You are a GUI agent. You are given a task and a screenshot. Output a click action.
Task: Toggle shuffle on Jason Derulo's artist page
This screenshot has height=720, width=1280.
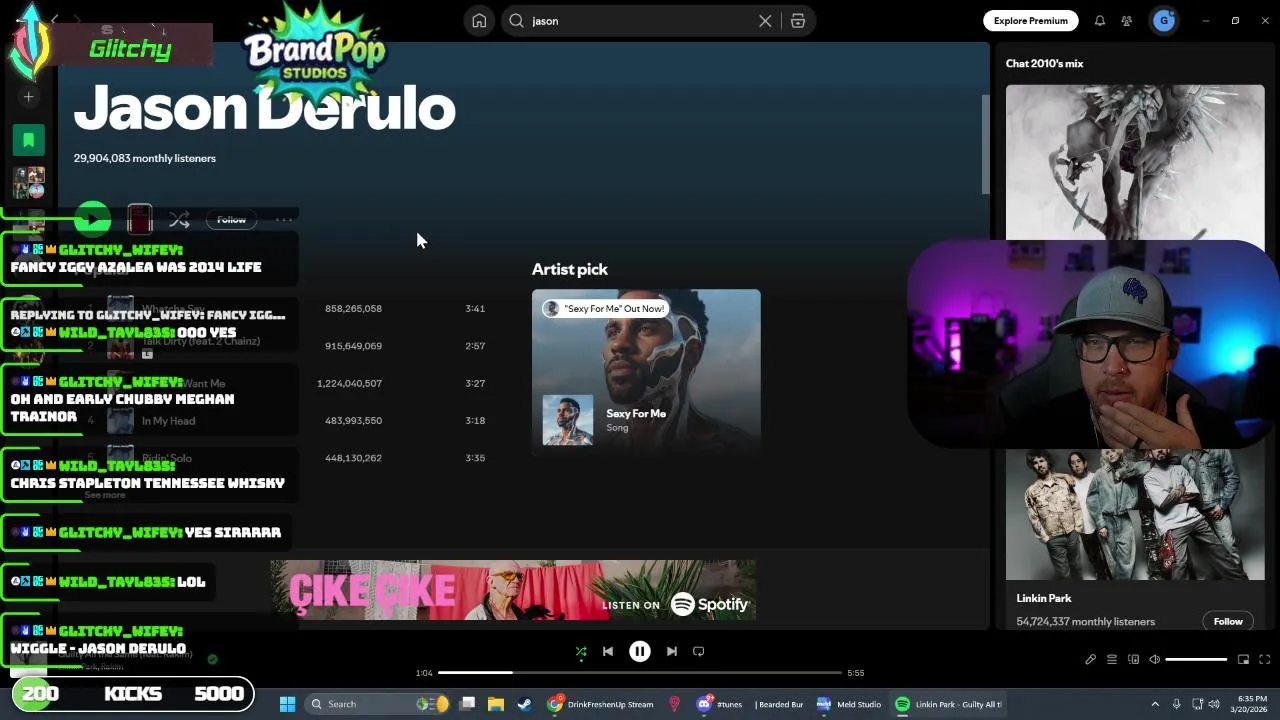[179, 219]
